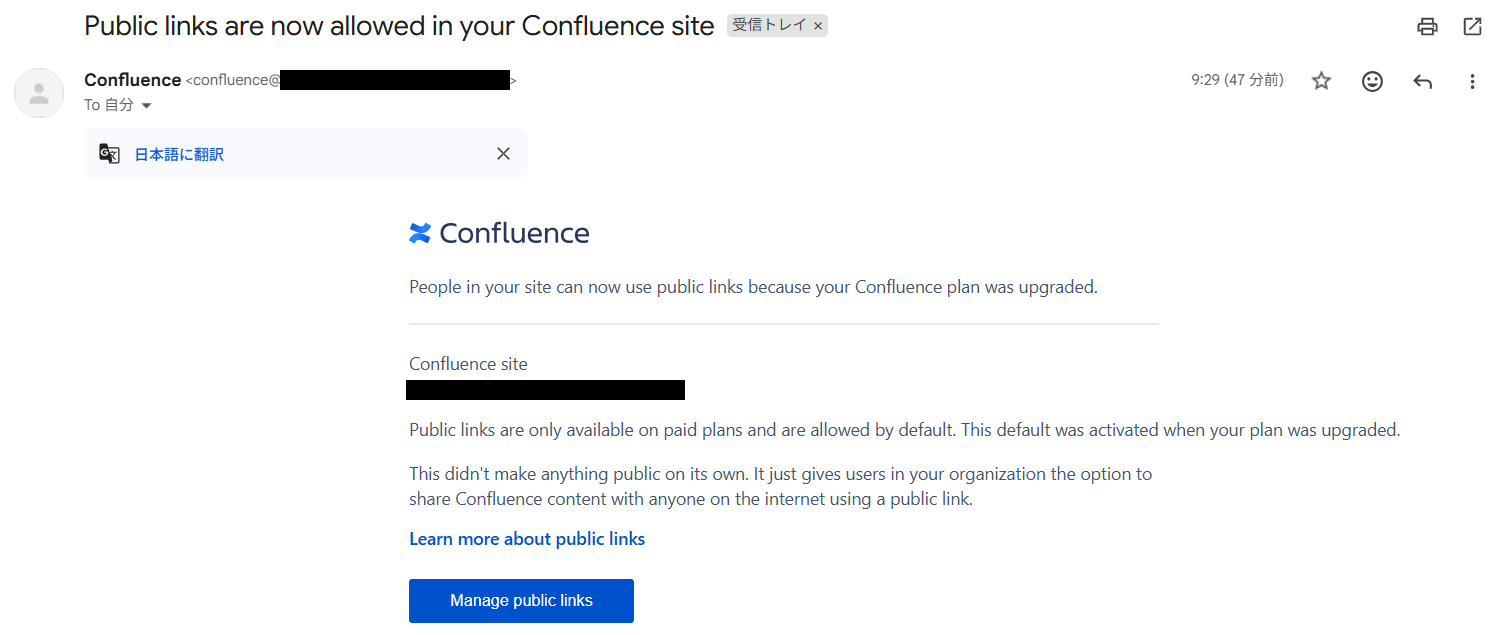Open the Learn more about public links link

[x=527, y=539]
